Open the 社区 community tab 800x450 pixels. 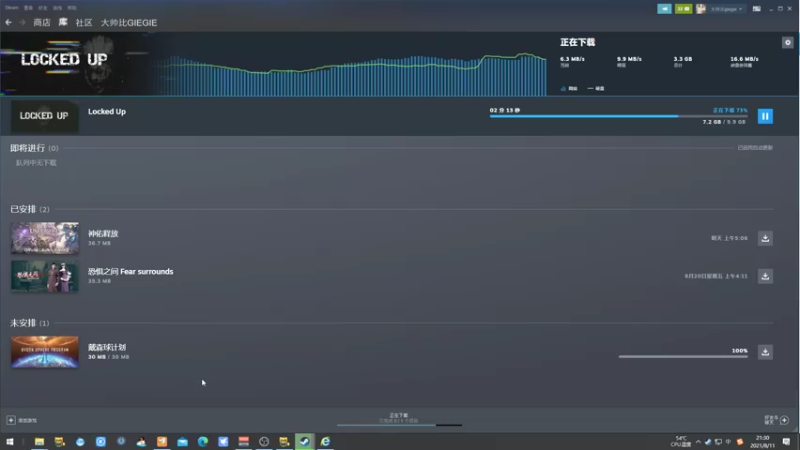point(84,22)
